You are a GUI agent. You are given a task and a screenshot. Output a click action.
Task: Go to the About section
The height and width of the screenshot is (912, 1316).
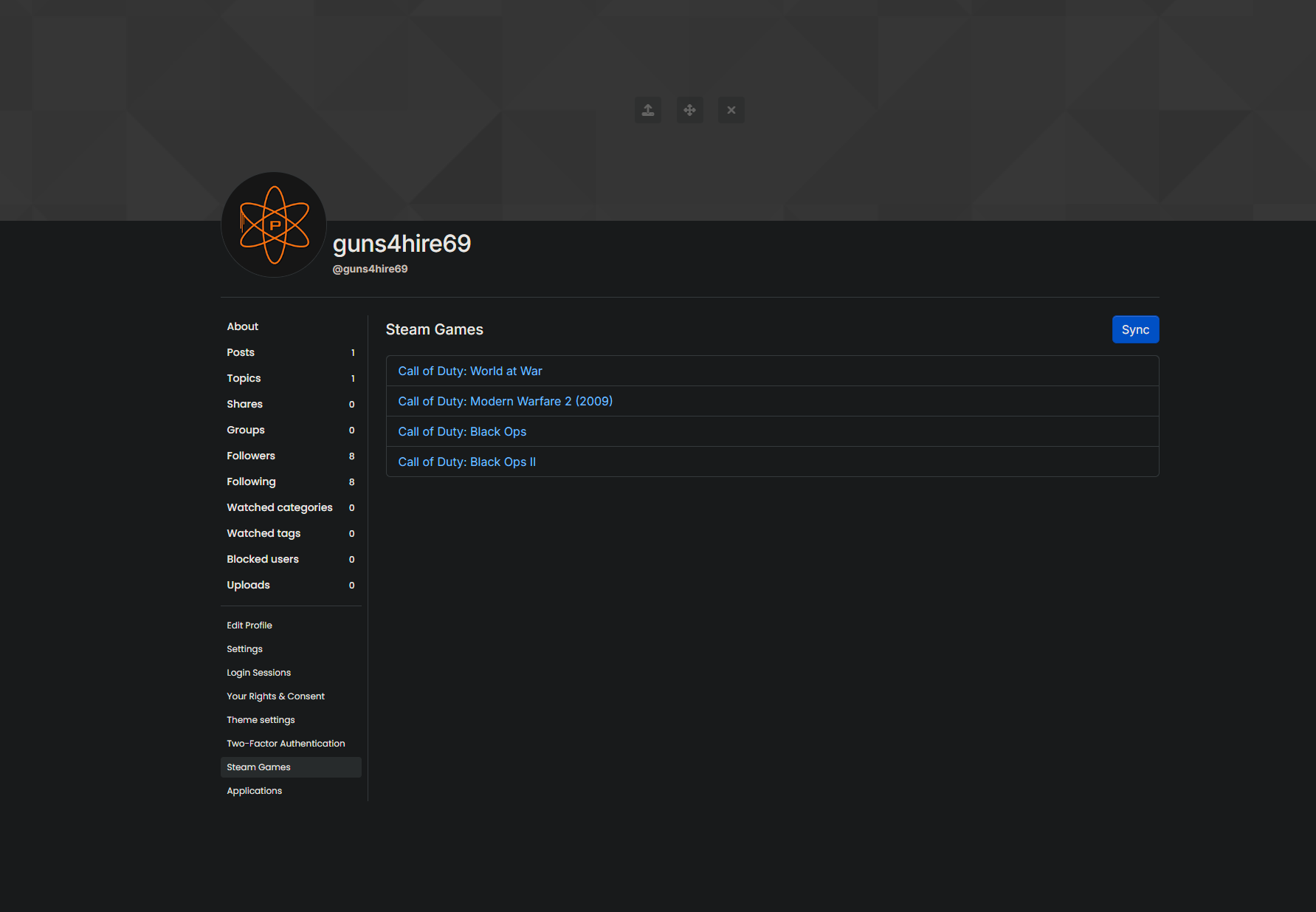(x=243, y=326)
